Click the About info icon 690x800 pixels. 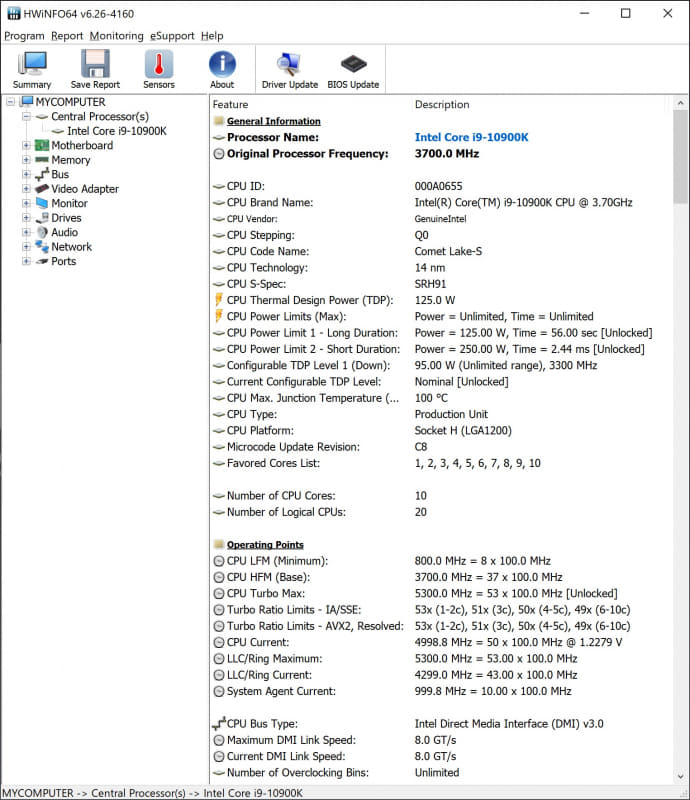click(x=223, y=64)
